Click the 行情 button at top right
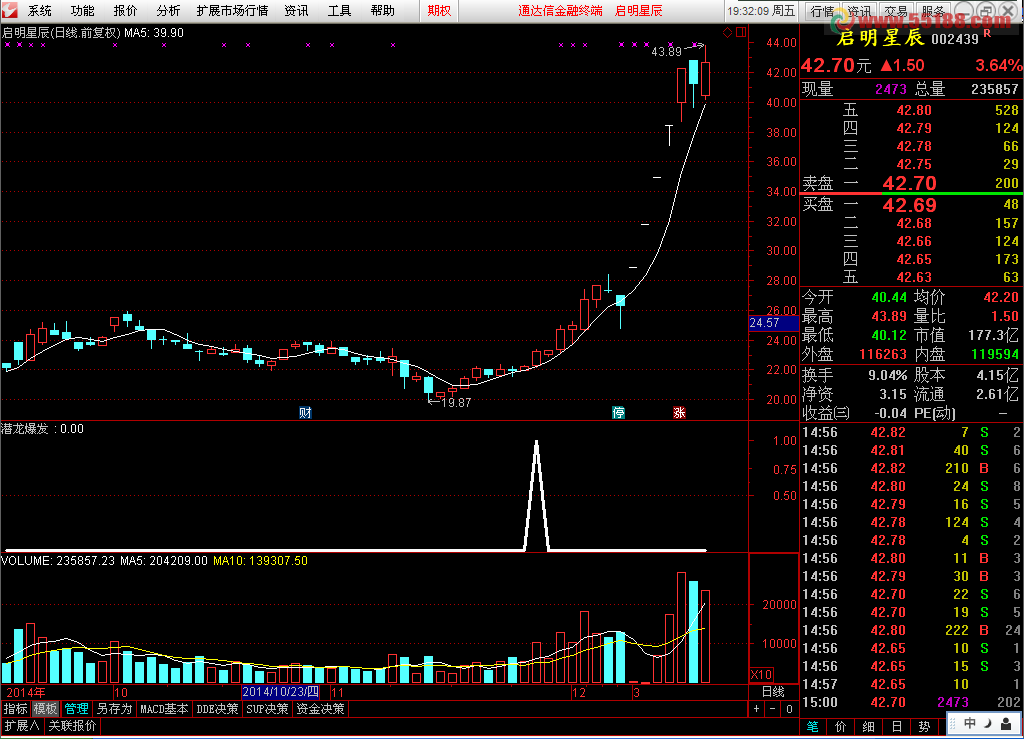Screen dimensions: 1024x739 click(x=822, y=11)
